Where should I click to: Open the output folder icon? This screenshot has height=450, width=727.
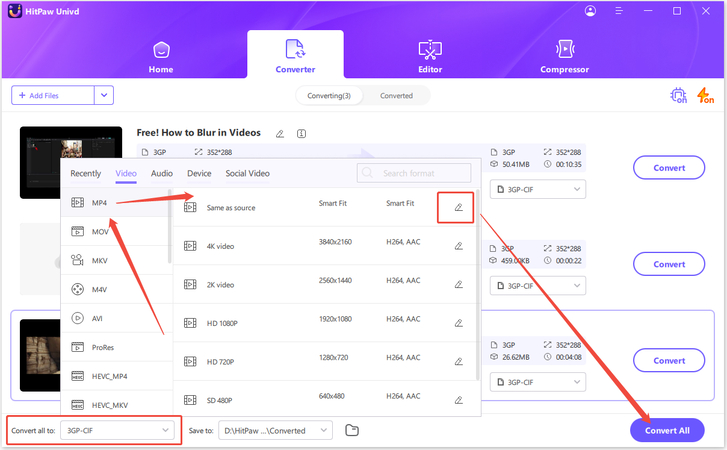pyautogui.click(x=352, y=430)
